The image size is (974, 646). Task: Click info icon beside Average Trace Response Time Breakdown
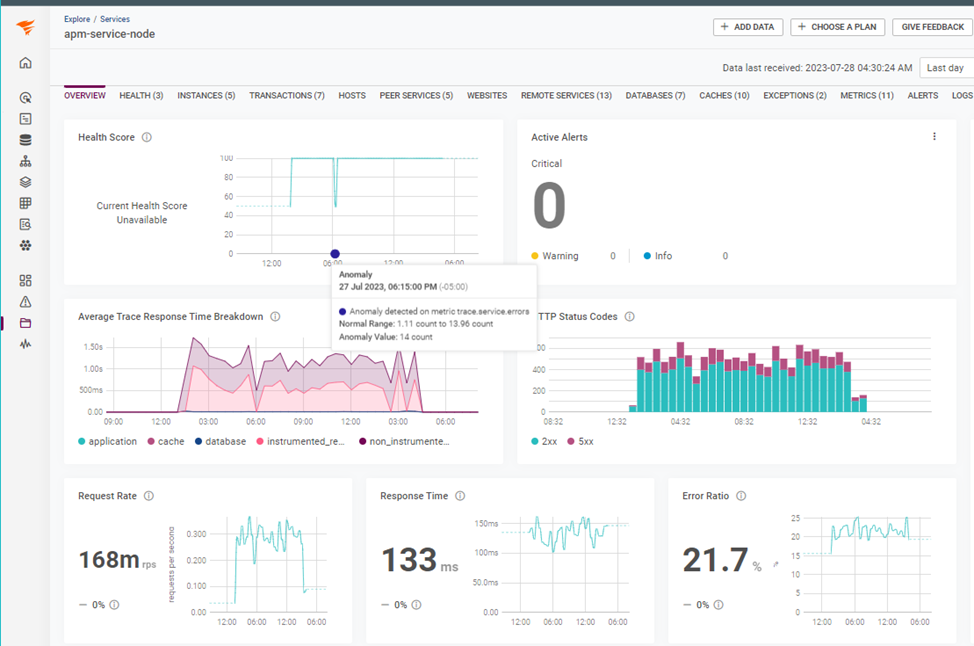click(x=275, y=317)
